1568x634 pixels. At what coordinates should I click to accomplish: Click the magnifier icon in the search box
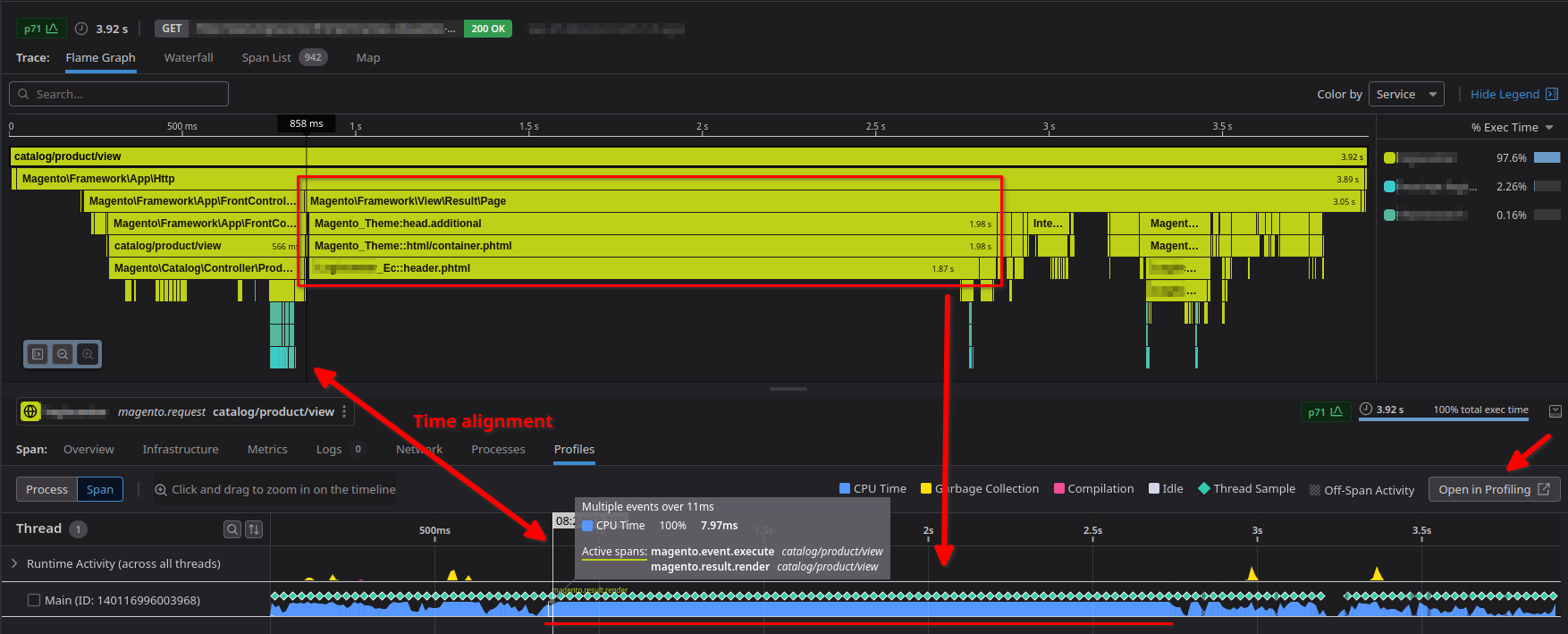23,94
